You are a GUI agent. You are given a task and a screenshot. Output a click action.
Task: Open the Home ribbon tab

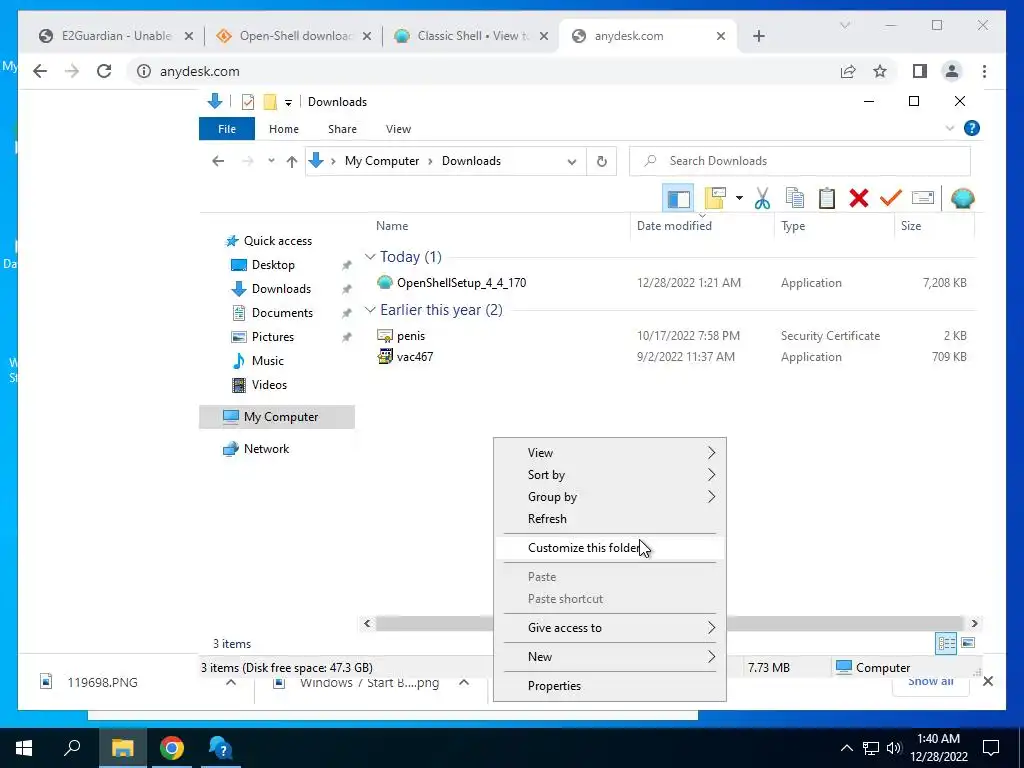(x=283, y=129)
